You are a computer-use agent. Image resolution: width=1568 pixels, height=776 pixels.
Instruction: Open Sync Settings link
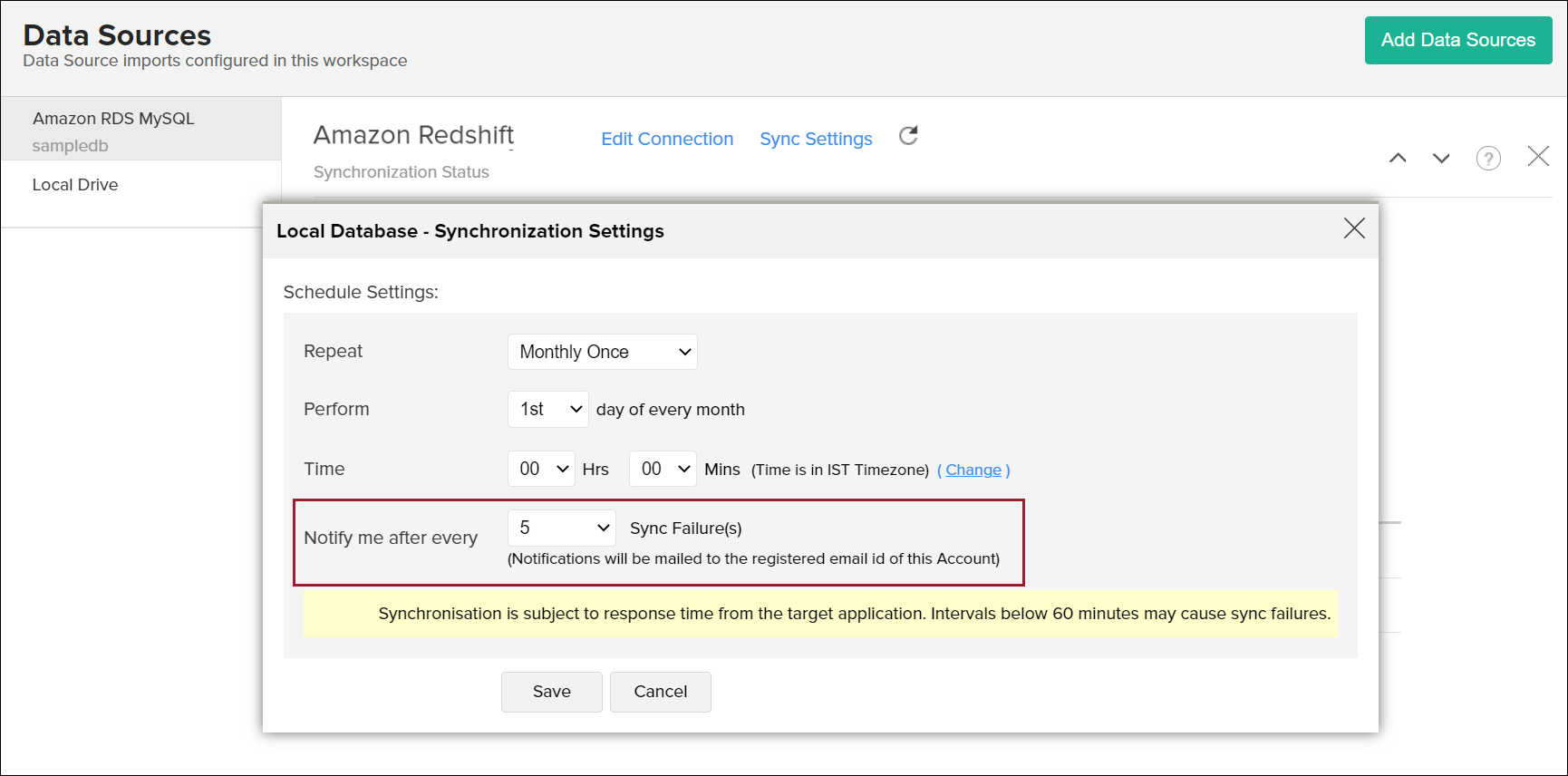(816, 139)
